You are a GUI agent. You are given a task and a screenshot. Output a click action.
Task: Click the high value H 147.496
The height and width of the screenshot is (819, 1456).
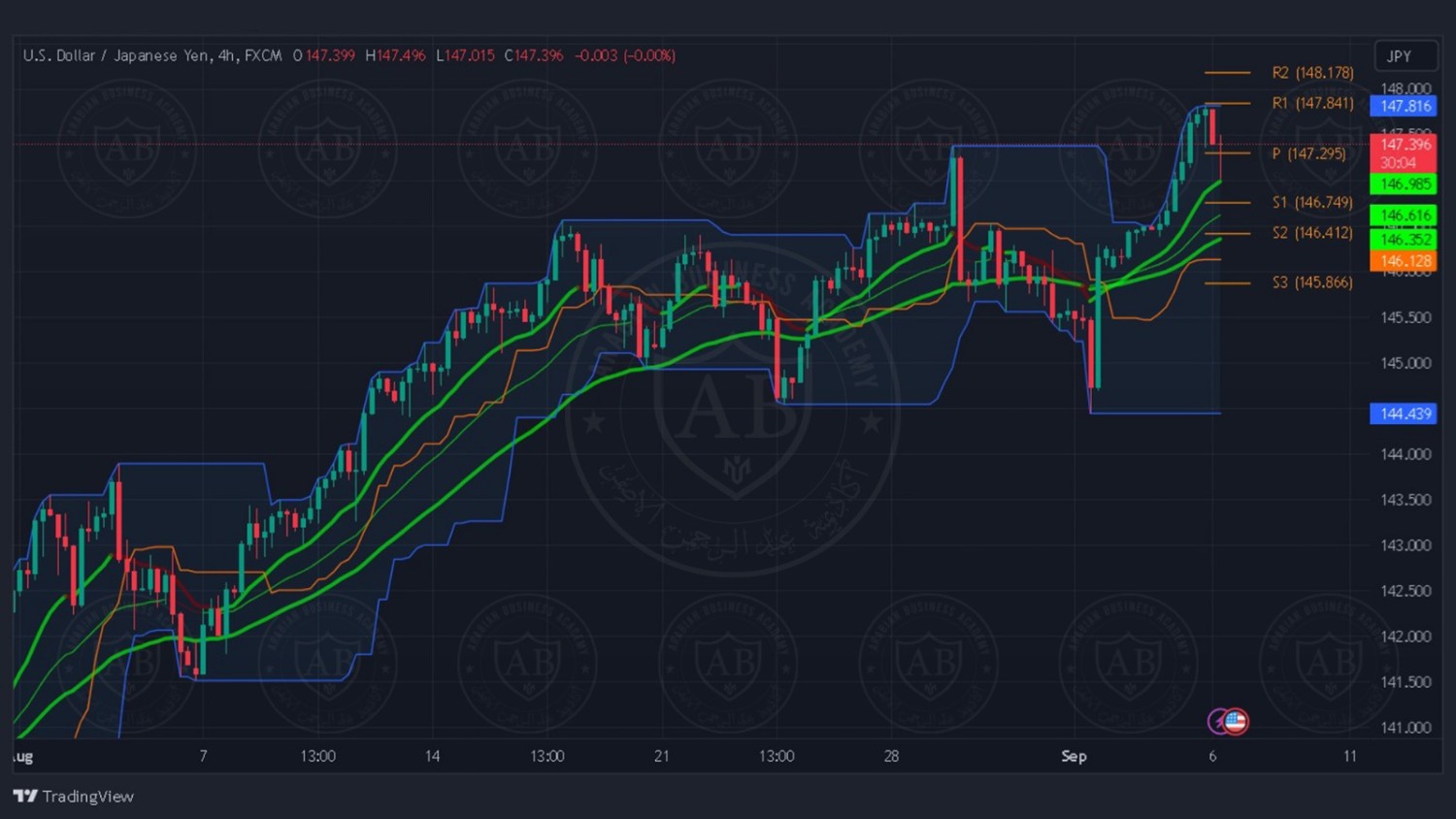tap(395, 55)
